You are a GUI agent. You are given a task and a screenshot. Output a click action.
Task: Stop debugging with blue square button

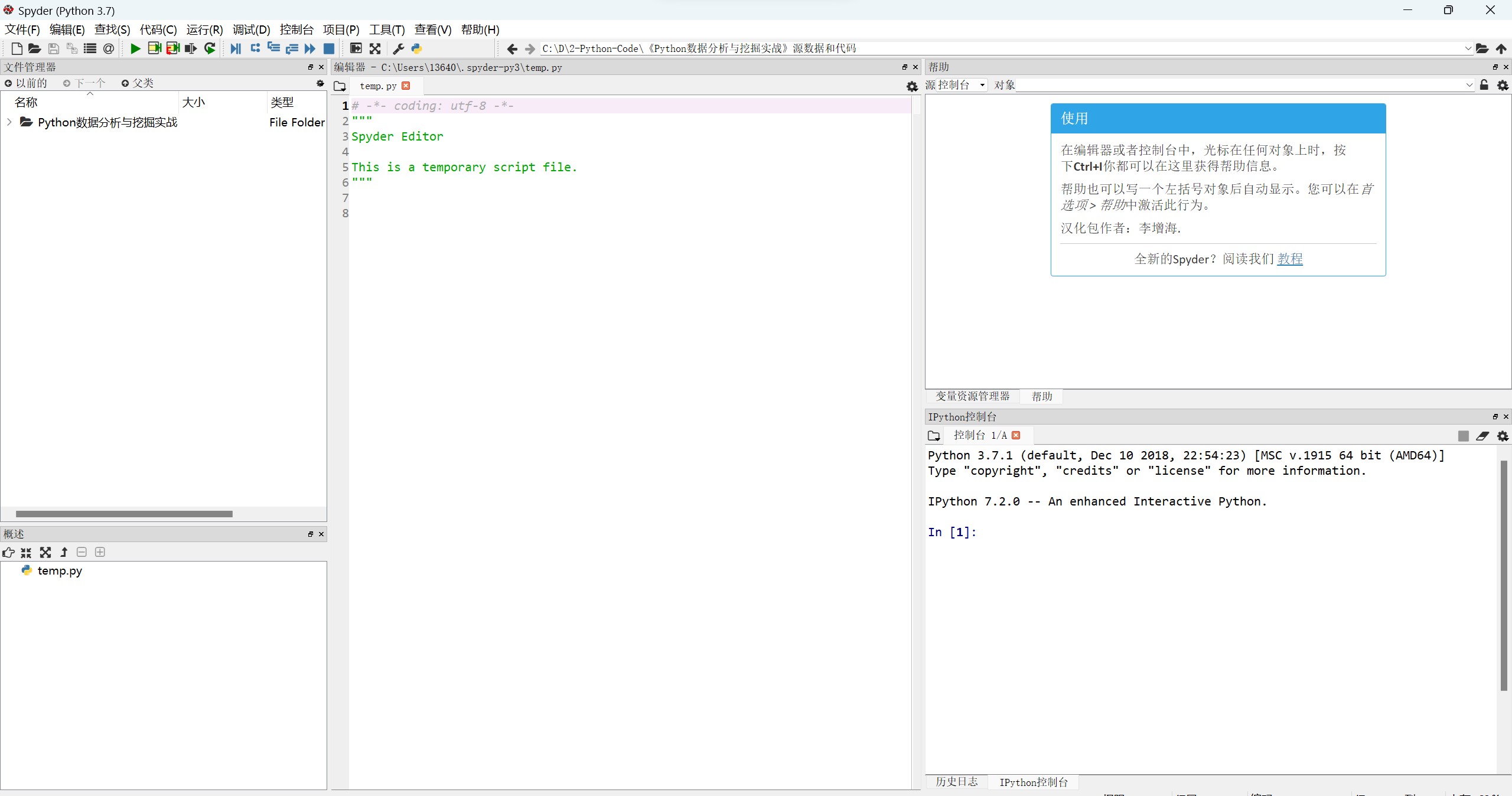click(329, 48)
